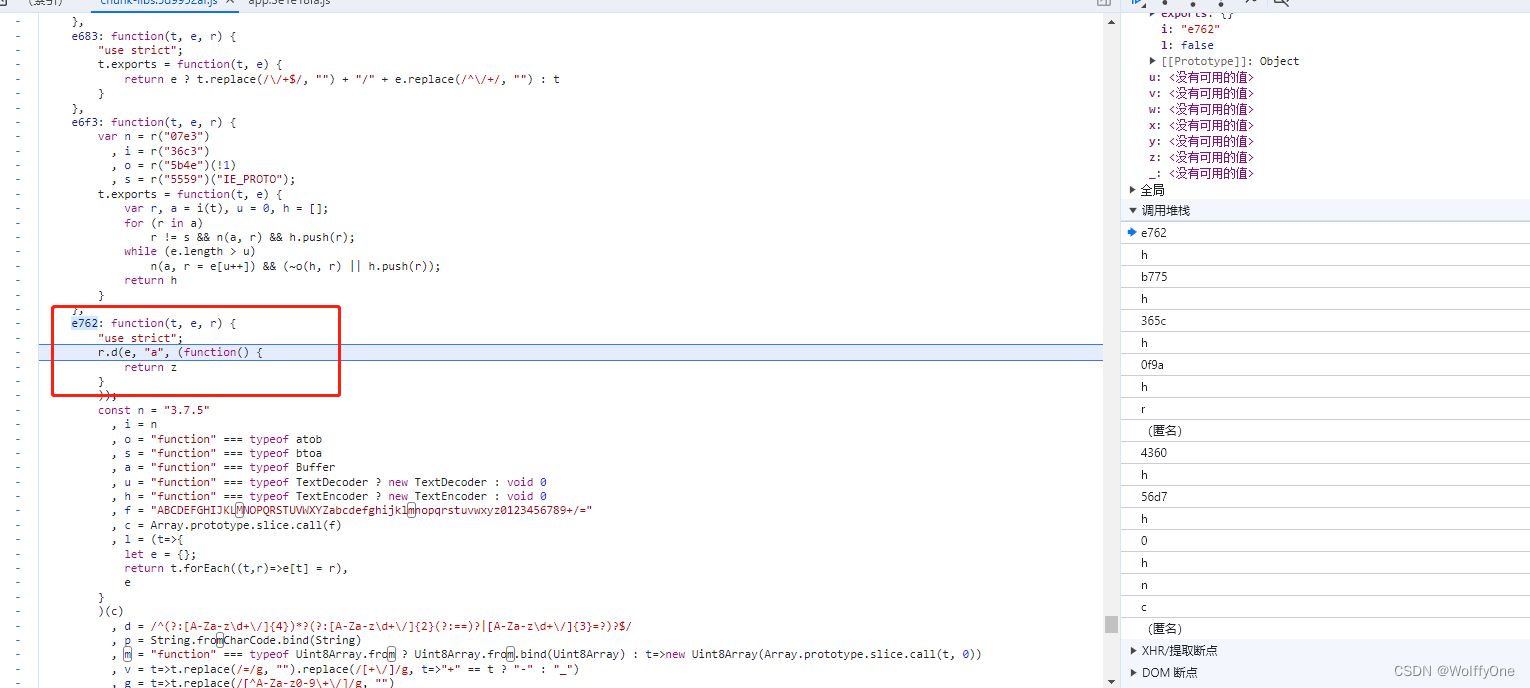1530x688 pixels.
Task: Expand the XHR/提取断点 section
Action: click(x=1132, y=650)
